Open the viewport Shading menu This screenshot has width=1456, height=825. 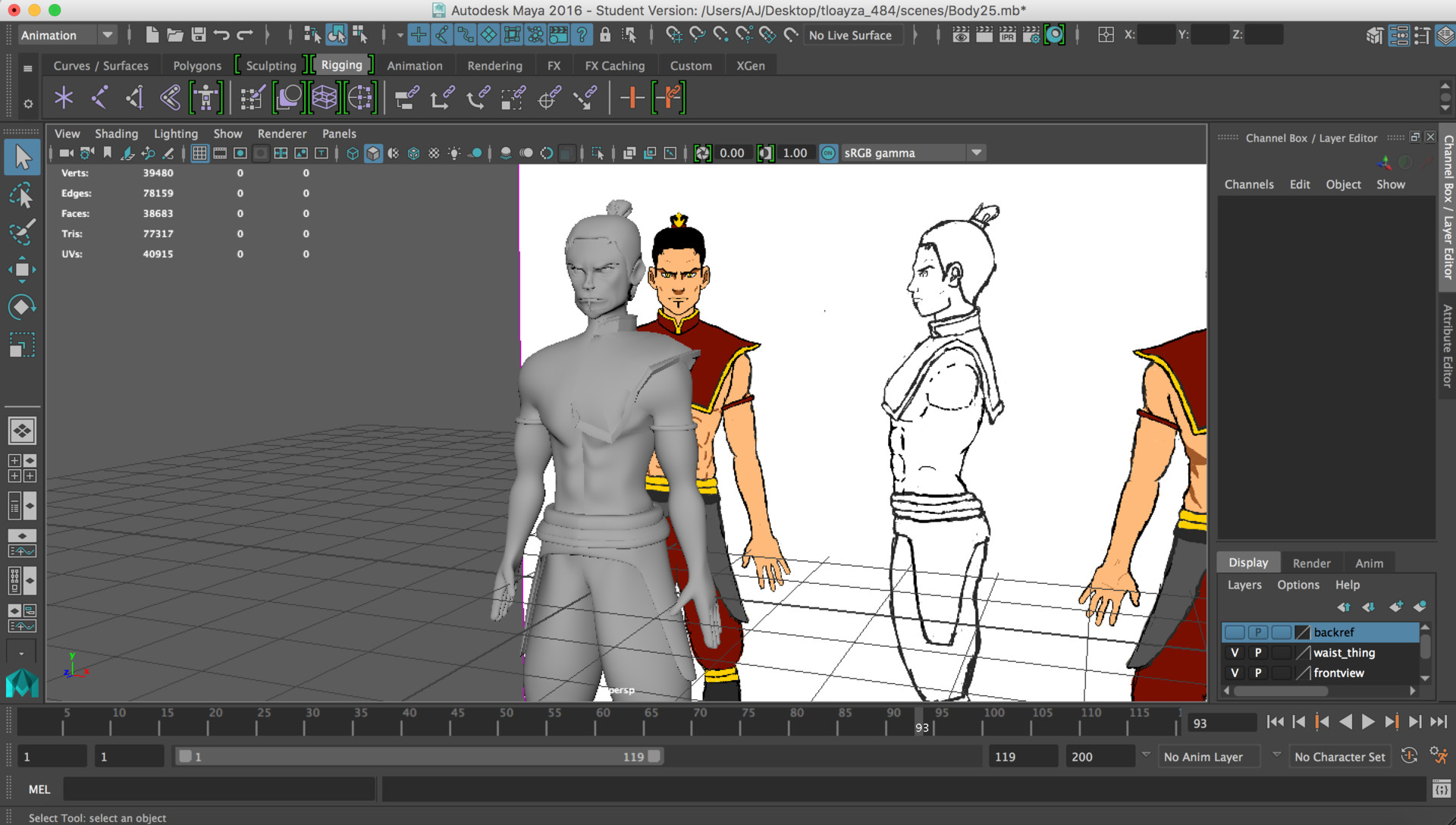(x=116, y=133)
